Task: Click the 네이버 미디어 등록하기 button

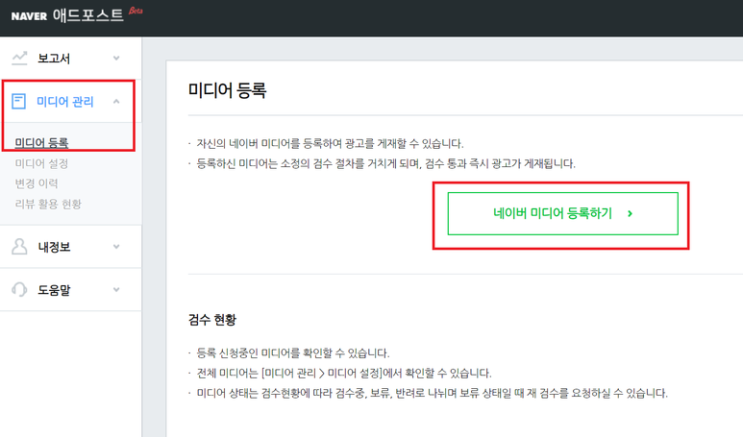Action: point(563,213)
